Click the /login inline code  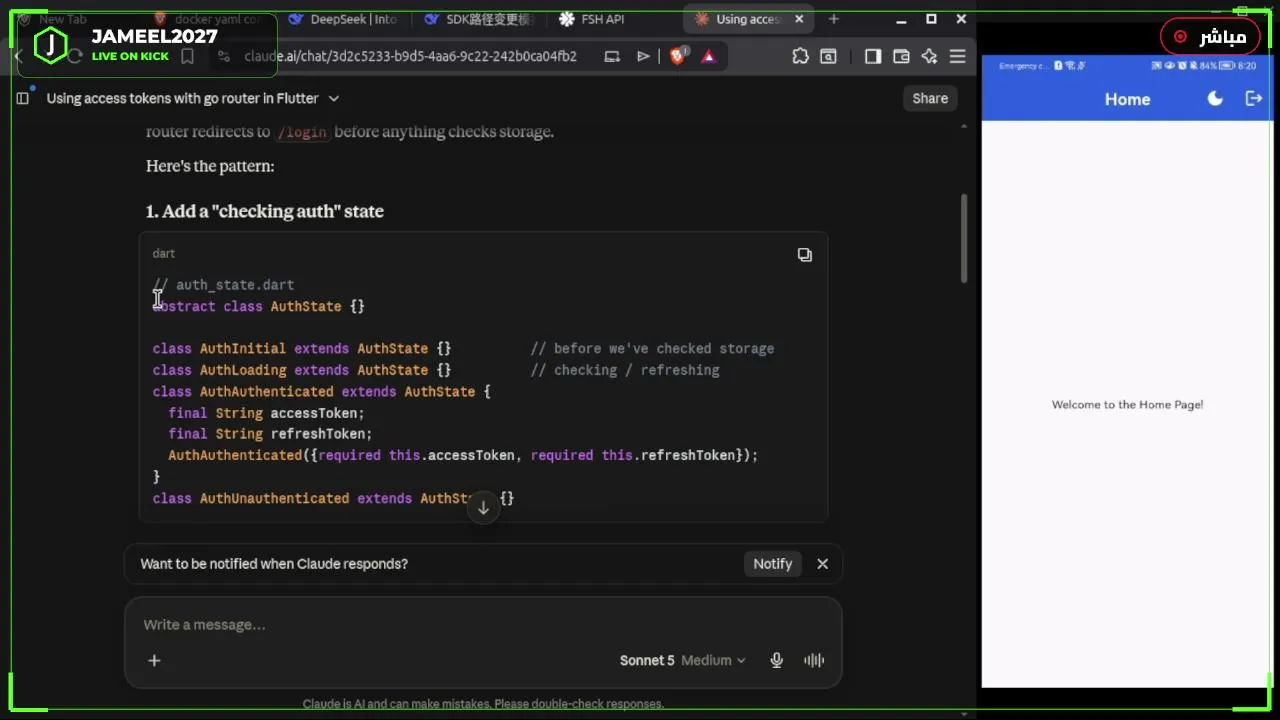click(302, 132)
